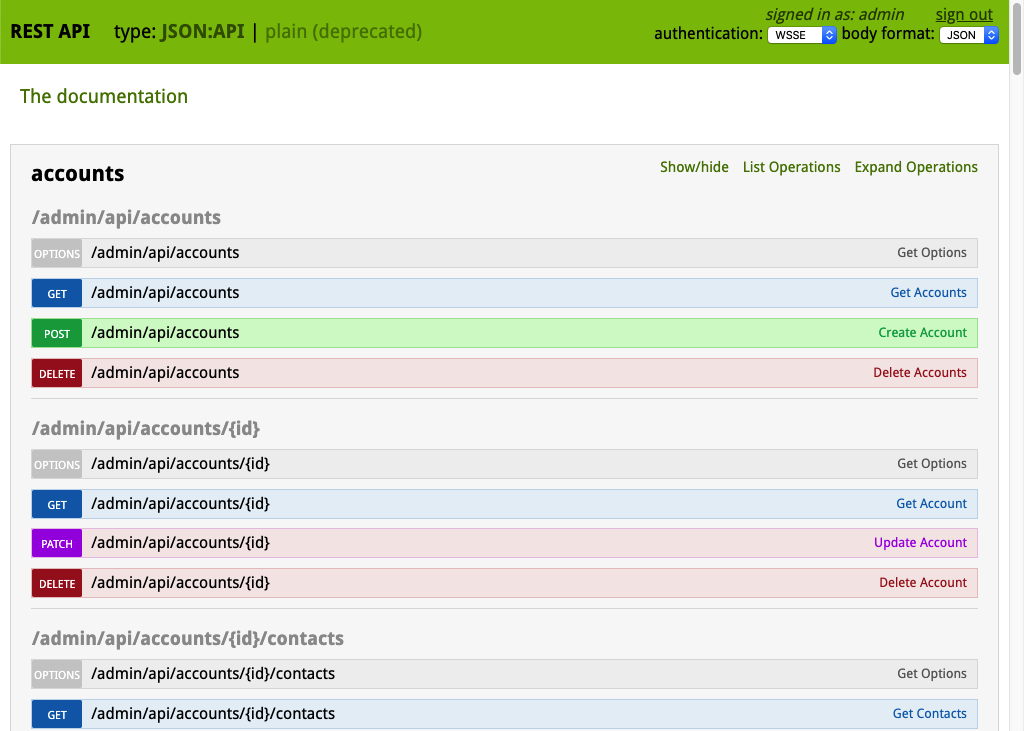This screenshot has height=731, width=1024.
Task: Switch API type to JSON:API
Action: 203,31
